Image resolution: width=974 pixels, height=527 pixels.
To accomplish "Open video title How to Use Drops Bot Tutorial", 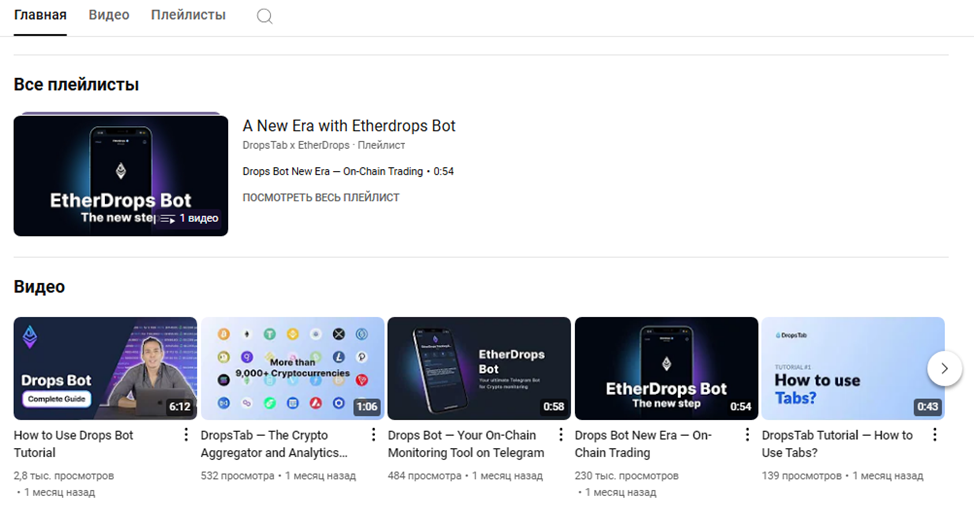I will click(x=73, y=444).
